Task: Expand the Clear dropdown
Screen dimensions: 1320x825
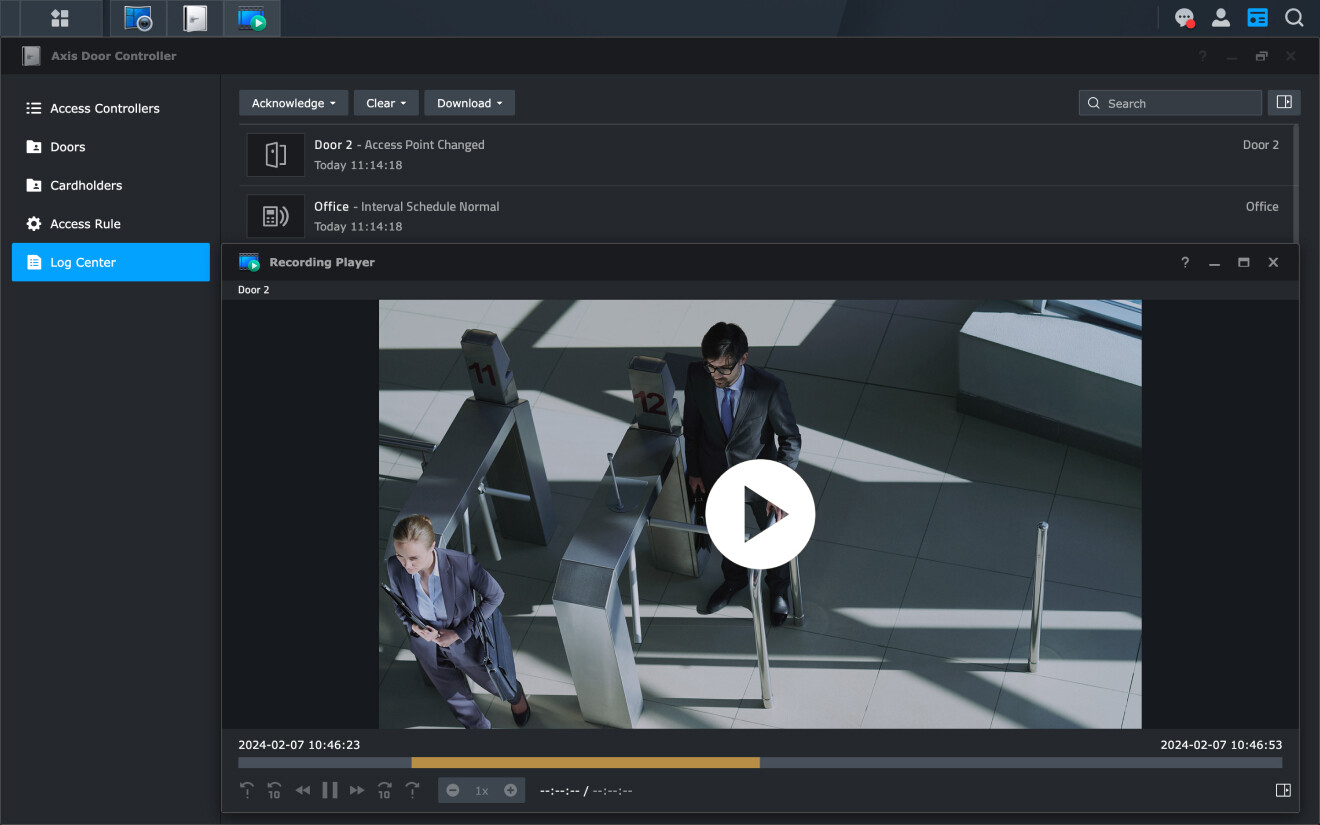Action: (386, 103)
